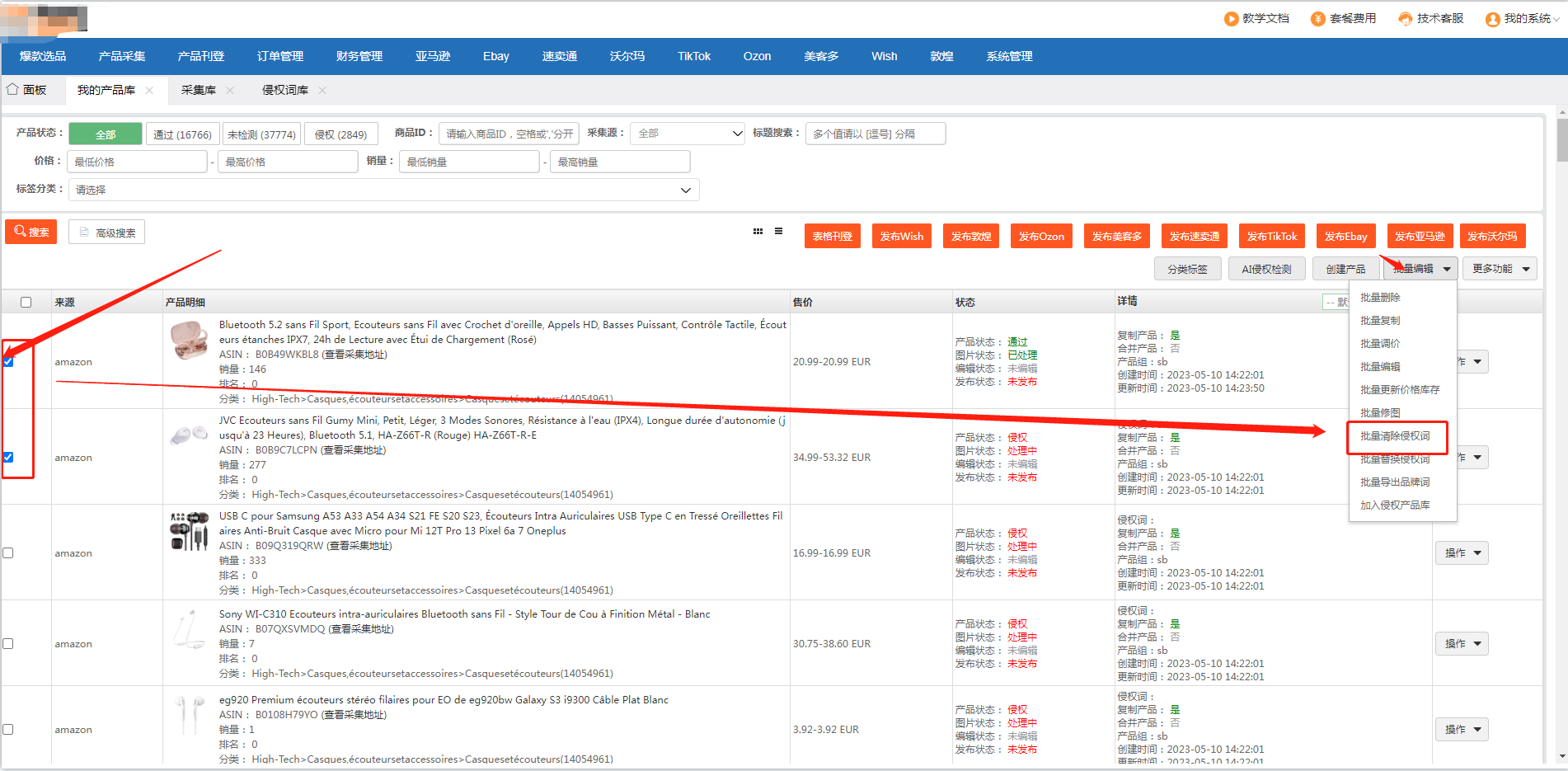The image size is (1568, 771).
Task: Open 查看采集地址 link for B07QXSVMDQ
Action: click(x=361, y=629)
